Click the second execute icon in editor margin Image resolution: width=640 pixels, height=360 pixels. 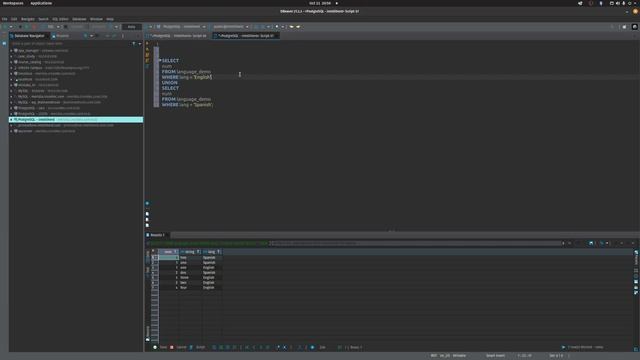coord(147,49)
